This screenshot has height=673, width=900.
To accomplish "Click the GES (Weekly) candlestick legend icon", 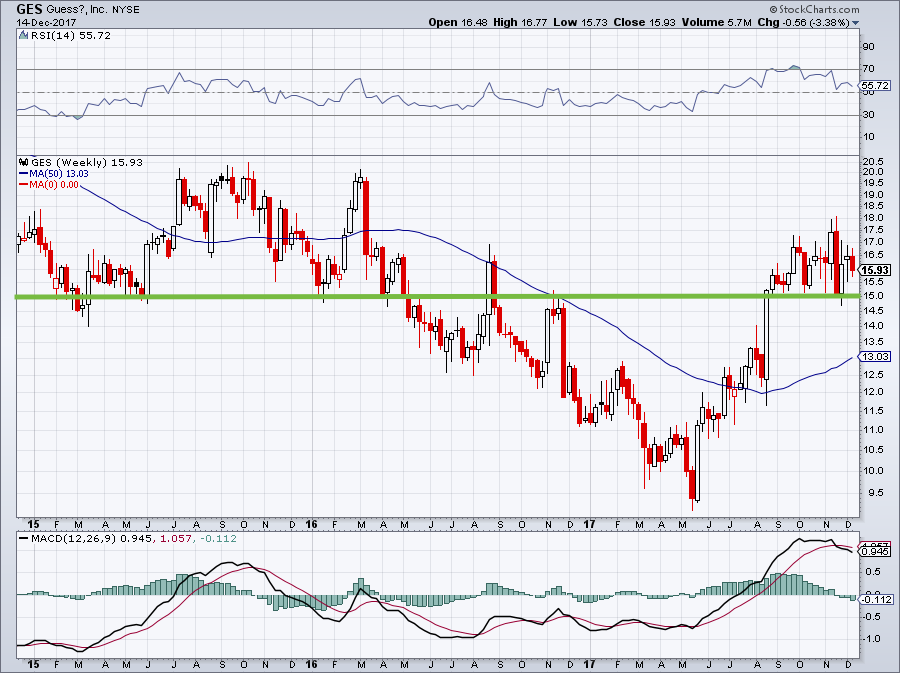I will tap(23, 162).
